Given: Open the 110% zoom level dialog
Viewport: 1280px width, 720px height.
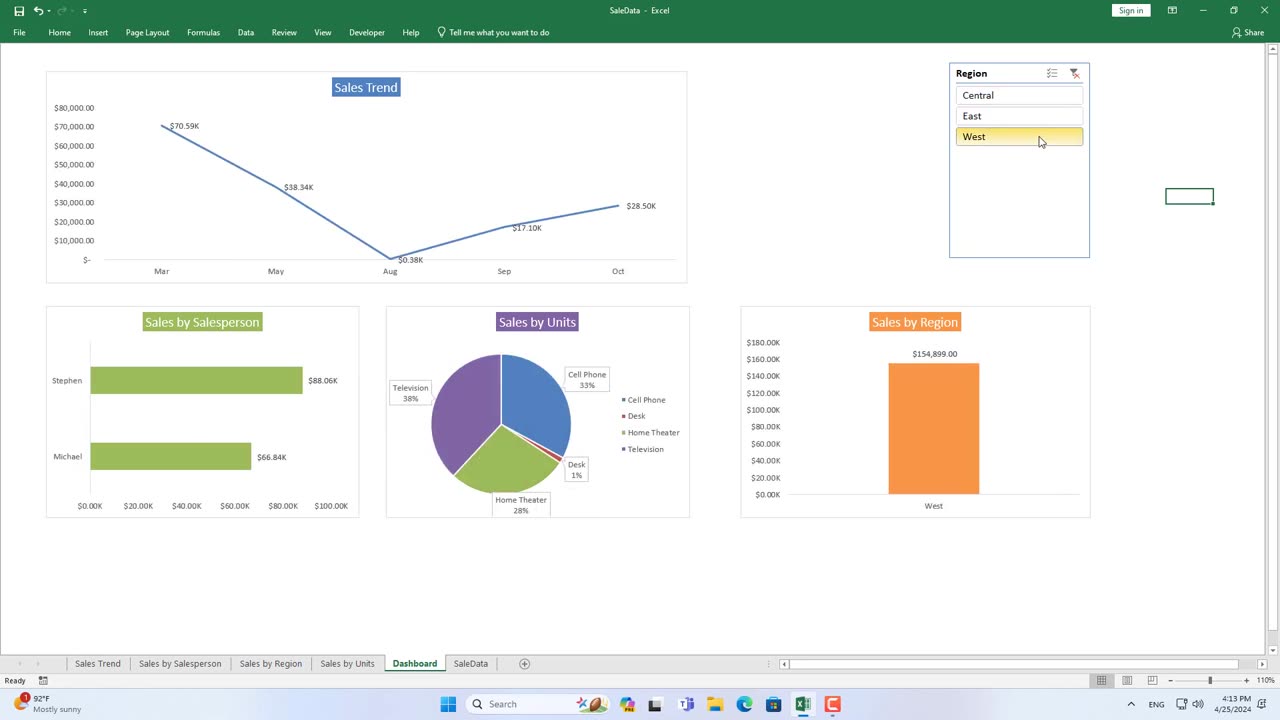Looking at the screenshot, I should 1265,681.
